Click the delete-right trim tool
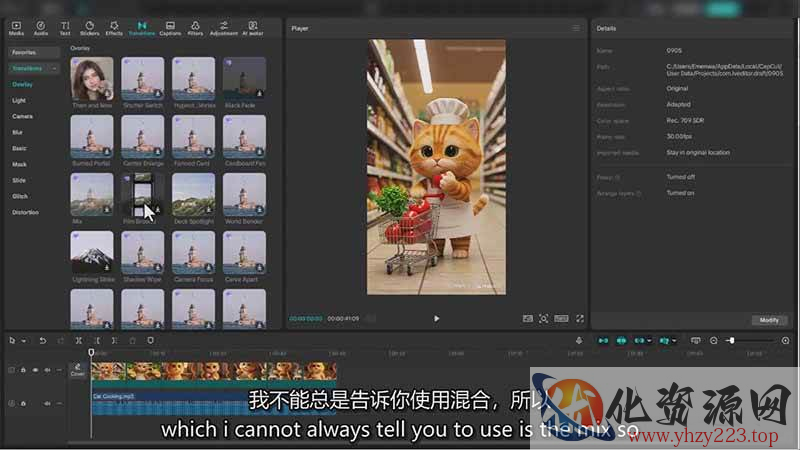 114,340
